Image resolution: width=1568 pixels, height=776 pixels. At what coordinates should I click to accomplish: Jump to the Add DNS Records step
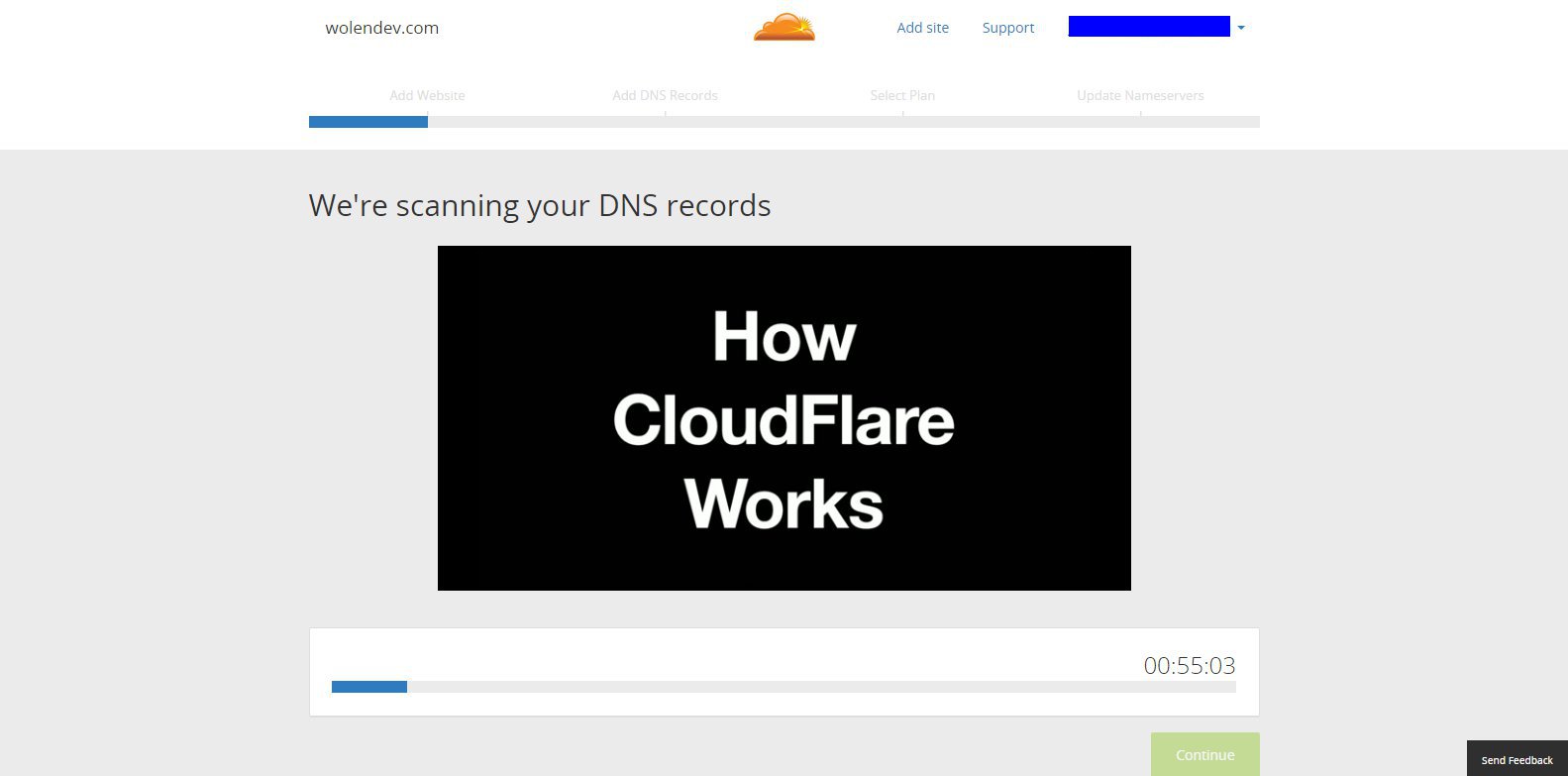(665, 95)
